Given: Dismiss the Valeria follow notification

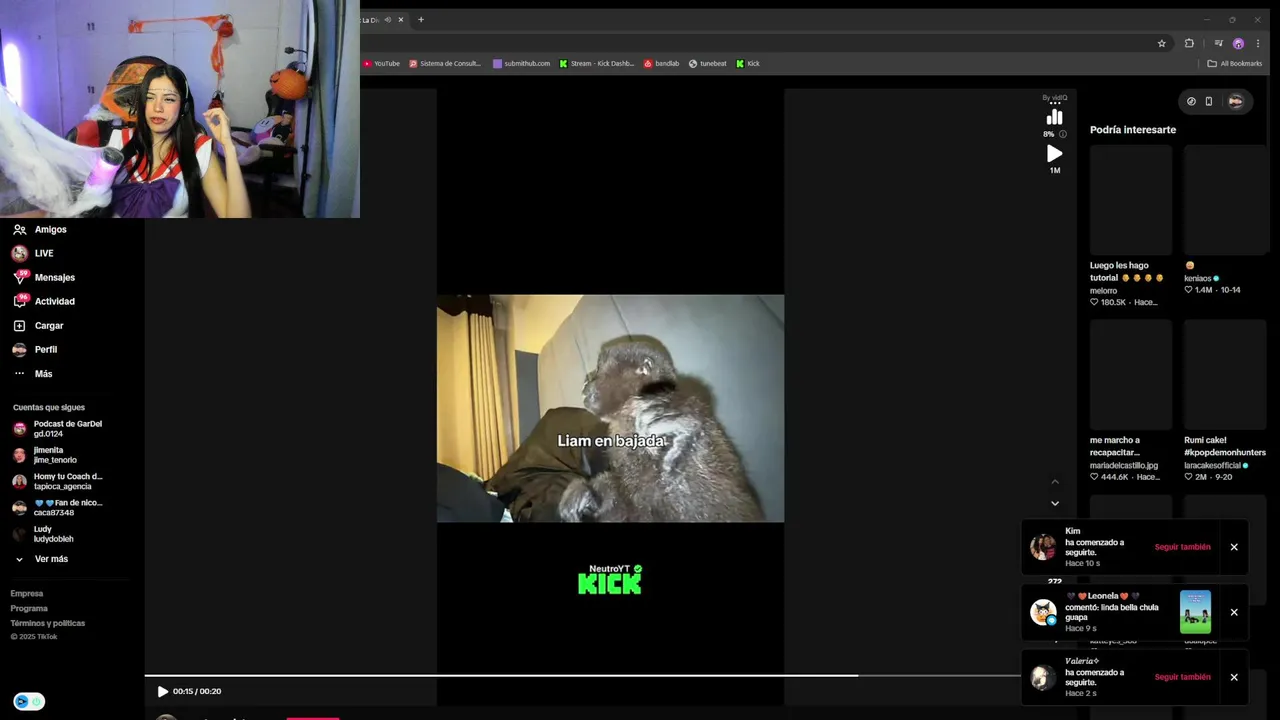Looking at the screenshot, I should pos(1234,677).
